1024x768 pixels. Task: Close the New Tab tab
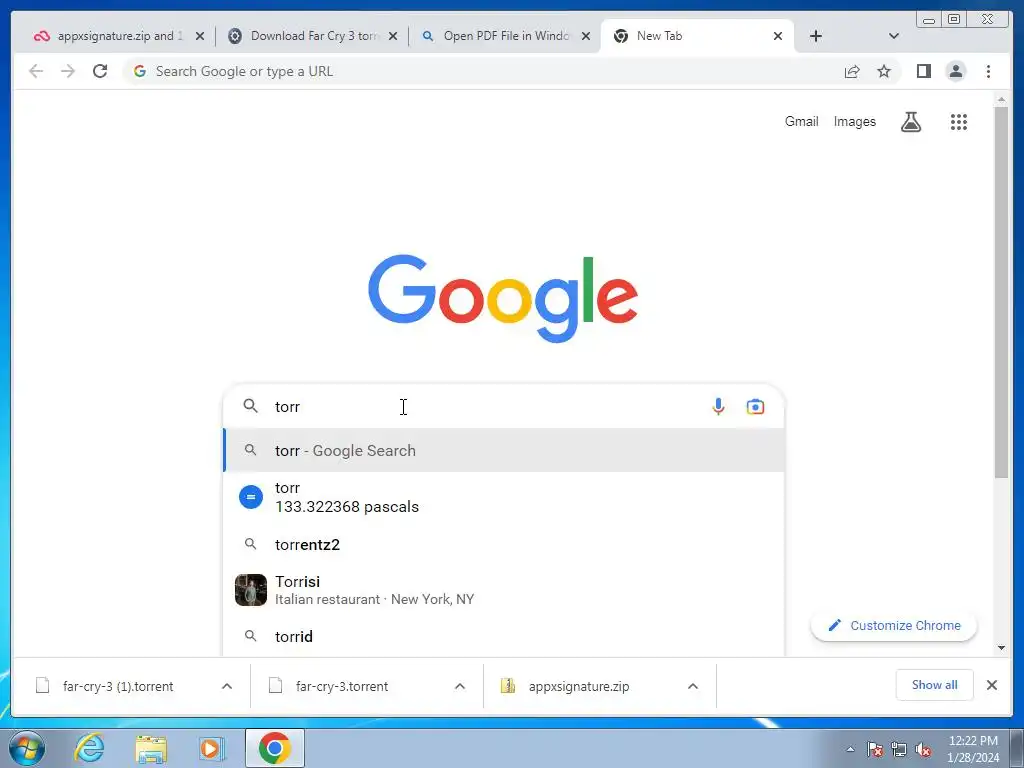(x=778, y=36)
